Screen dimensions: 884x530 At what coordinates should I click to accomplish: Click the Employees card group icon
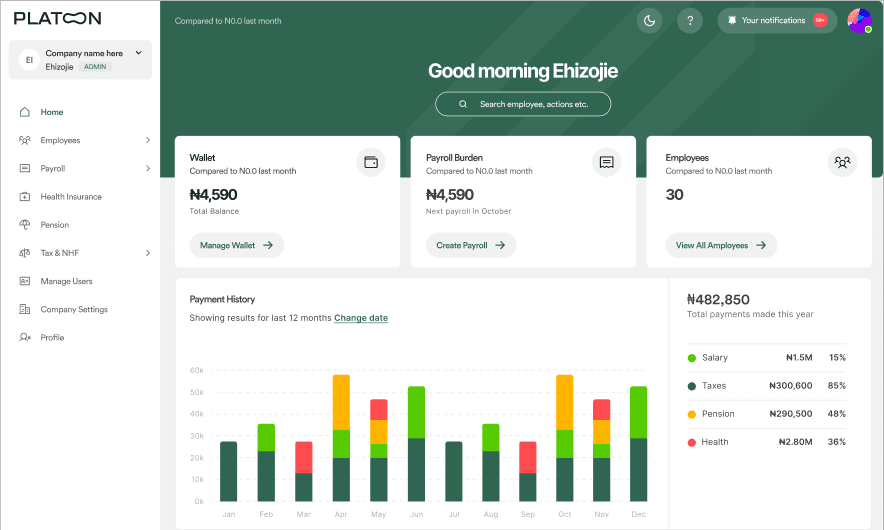pyautogui.click(x=842, y=162)
